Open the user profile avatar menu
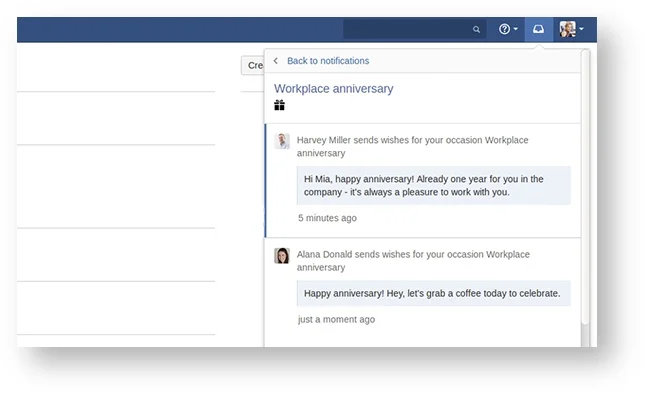Screen dimensions: 645x395 571,29
